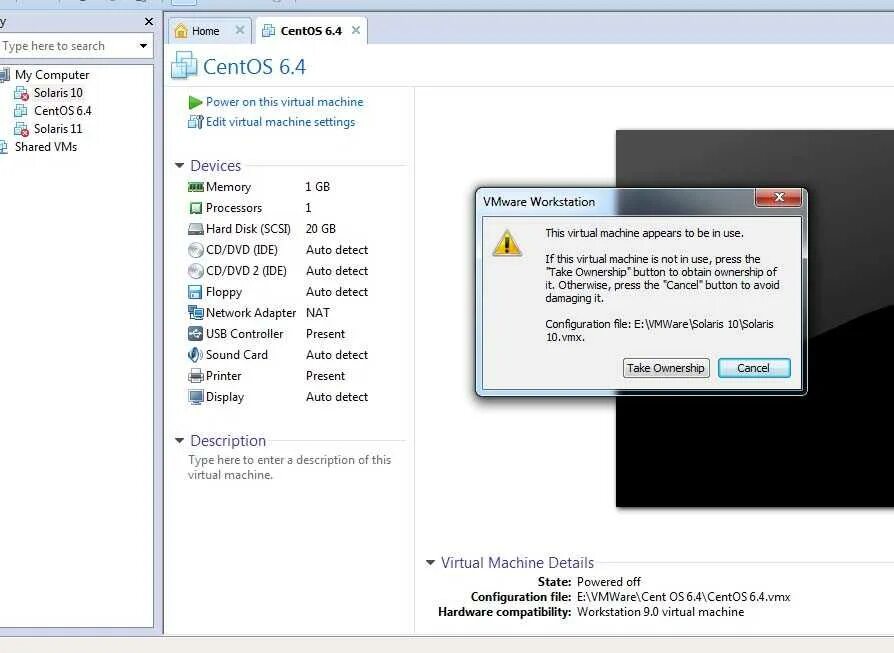Collapse the Virtual Machine Details section
The width and height of the screenshot is (894, 653).
[430, 562]
